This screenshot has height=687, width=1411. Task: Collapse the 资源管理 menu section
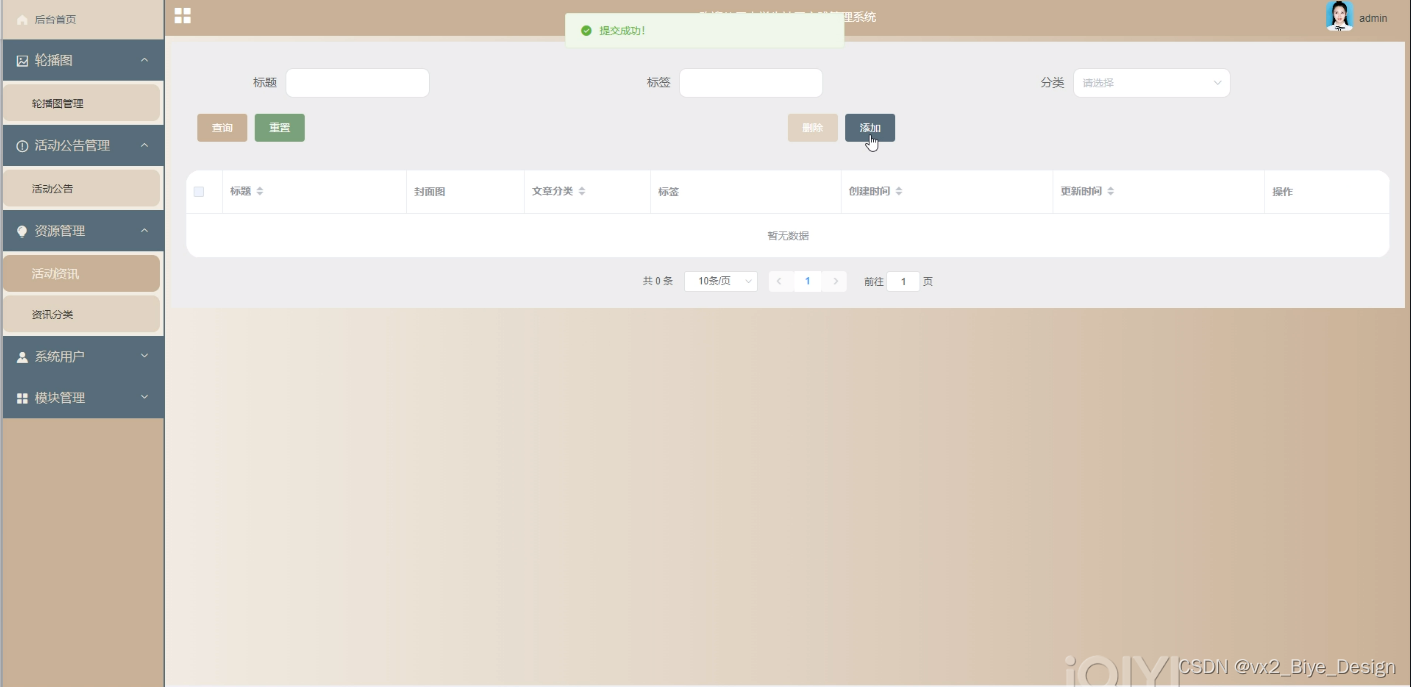coord(144,231)
